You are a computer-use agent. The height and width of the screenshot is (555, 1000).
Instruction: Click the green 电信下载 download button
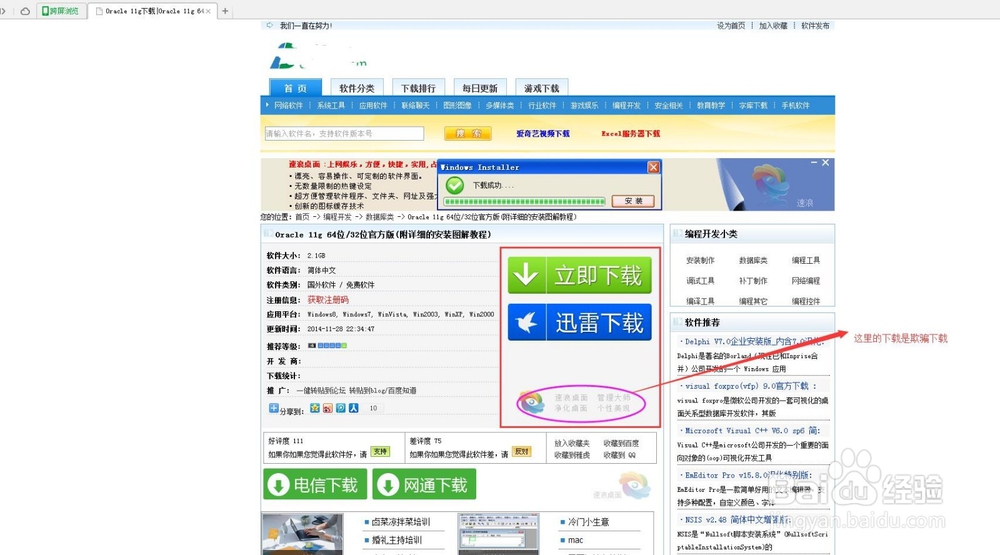315,485
